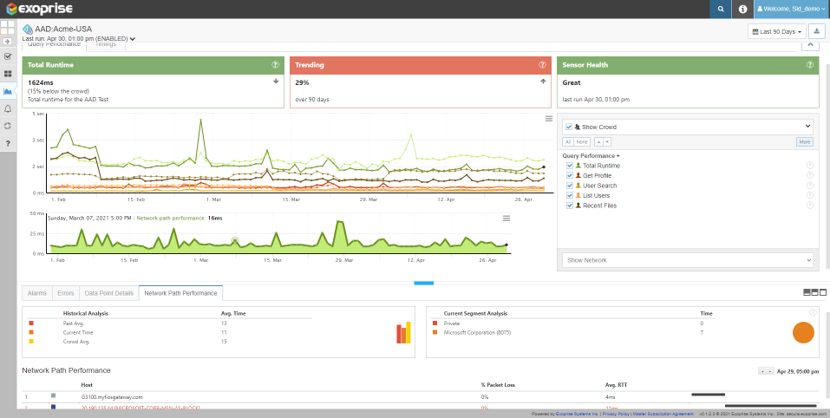Click the Total Runtime help icon
The image size is (830, 418).
tap(275, 65)
